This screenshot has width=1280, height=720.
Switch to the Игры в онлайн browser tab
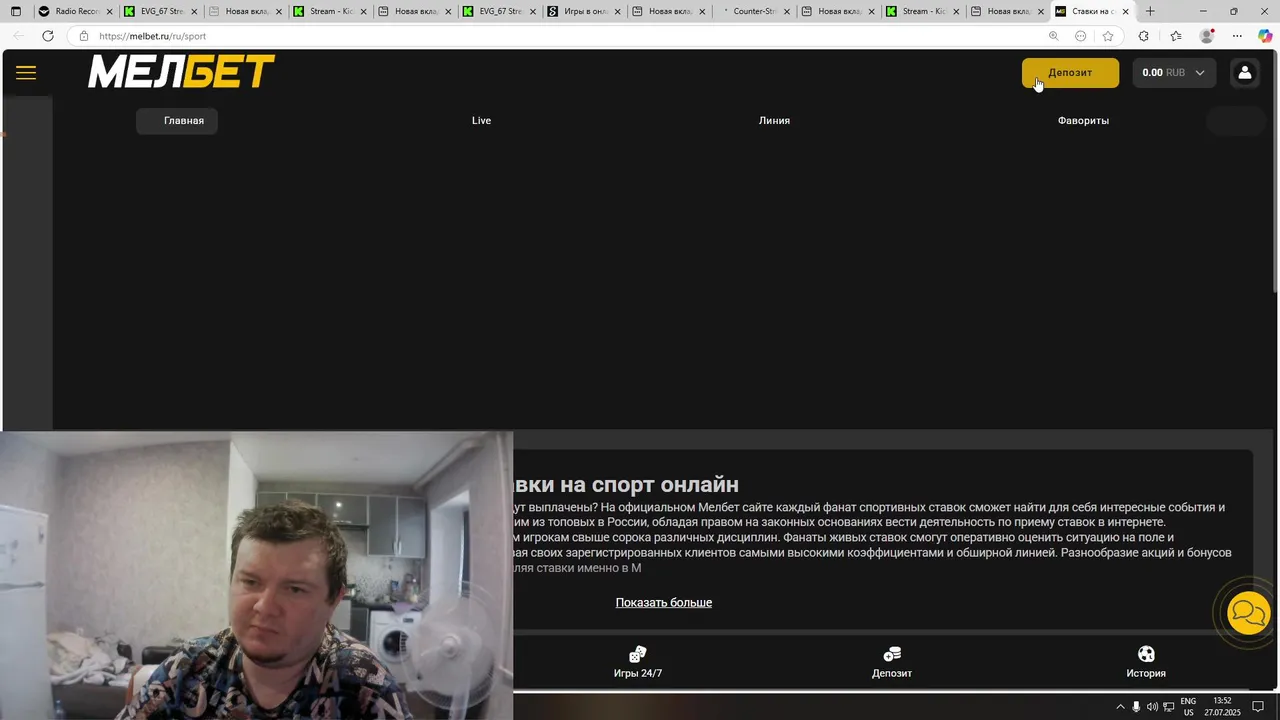(x=584, y=11)
